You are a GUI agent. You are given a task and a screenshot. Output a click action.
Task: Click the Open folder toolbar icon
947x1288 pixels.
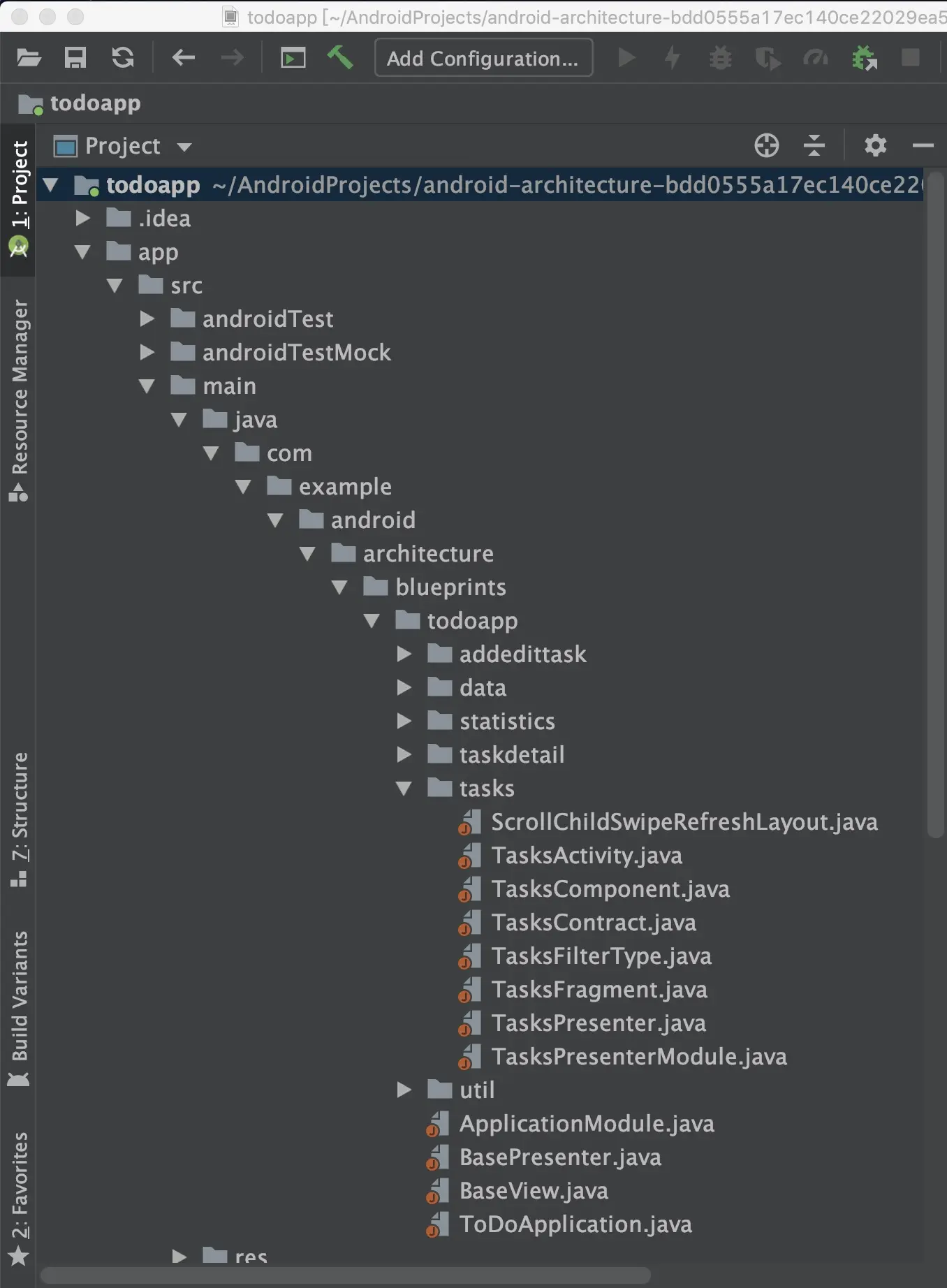pos(29,58)
